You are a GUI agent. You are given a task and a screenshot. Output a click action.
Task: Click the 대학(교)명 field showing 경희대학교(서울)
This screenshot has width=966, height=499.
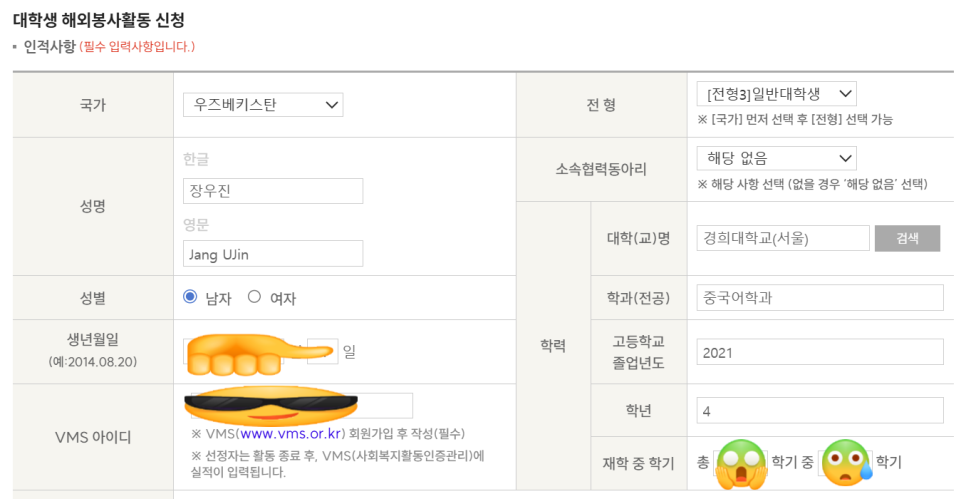783,238
